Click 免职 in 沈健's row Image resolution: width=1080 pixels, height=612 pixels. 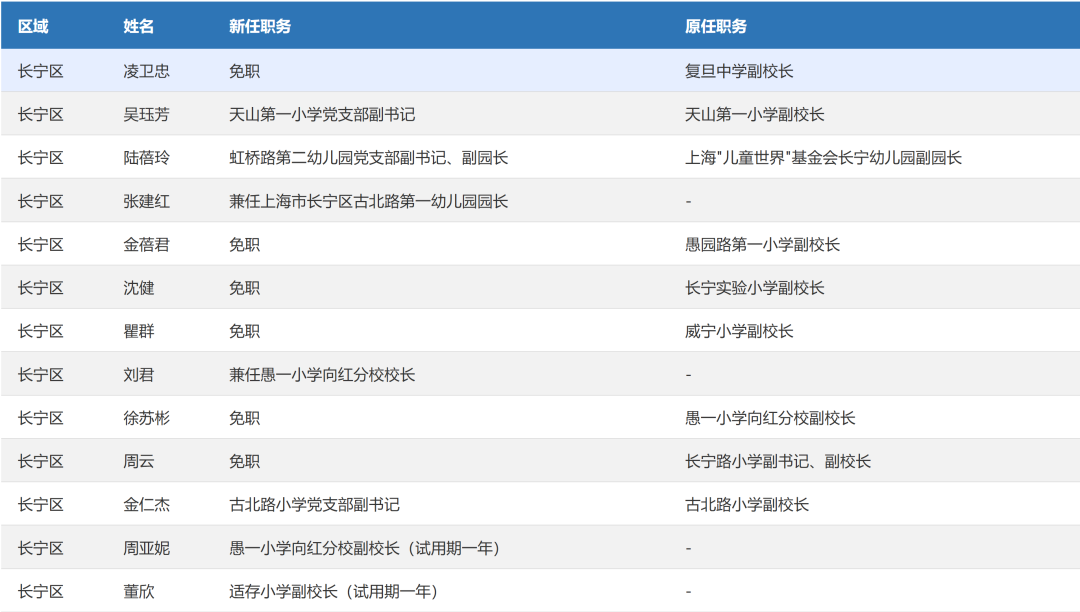(x=245, y=288)
